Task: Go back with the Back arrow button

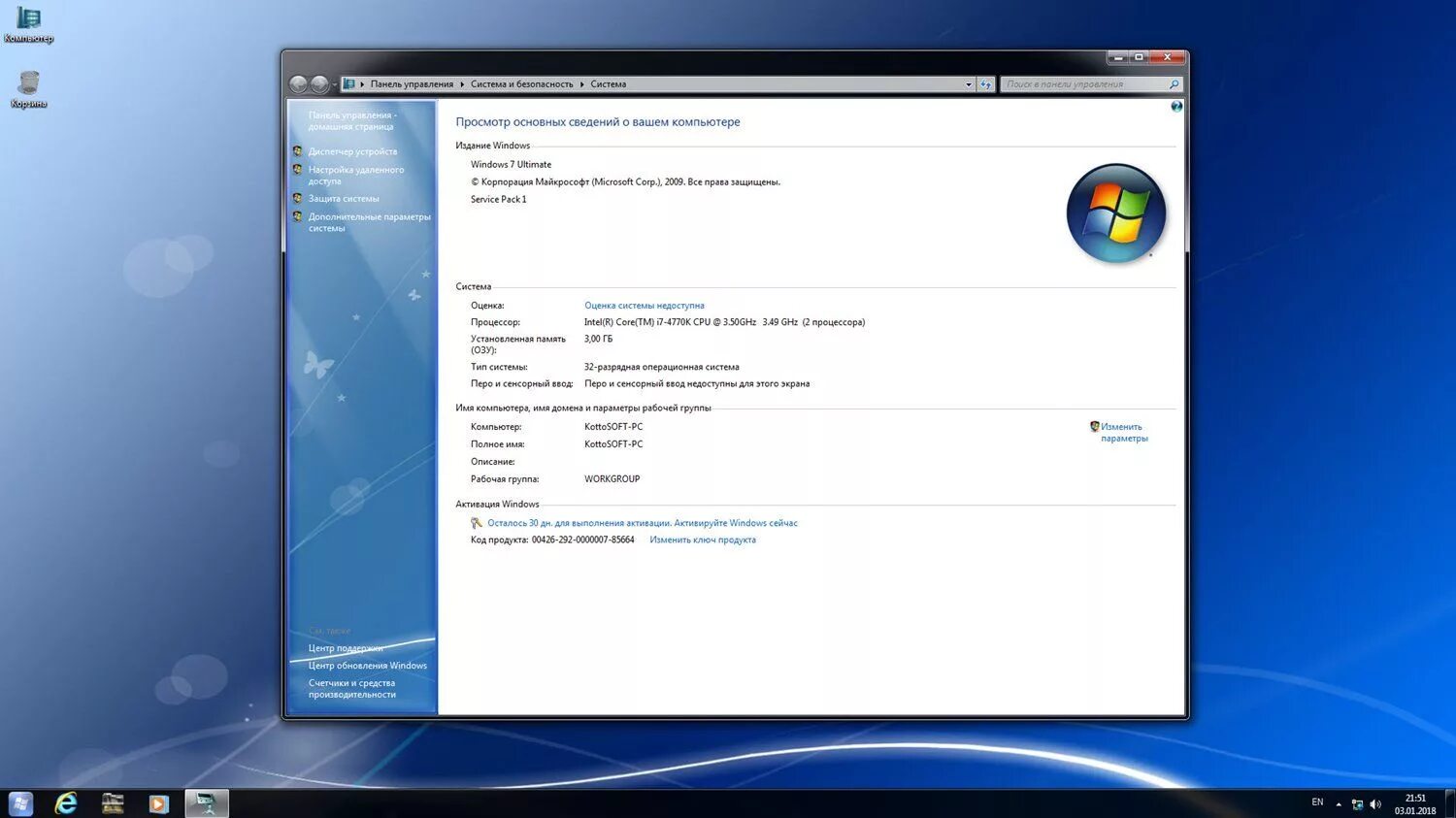Action: click(x=299, y=84)
